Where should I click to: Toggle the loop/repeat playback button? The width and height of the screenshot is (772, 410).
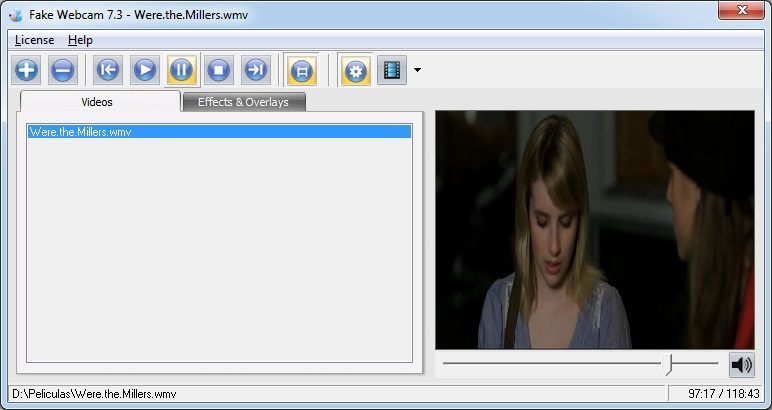302,70
